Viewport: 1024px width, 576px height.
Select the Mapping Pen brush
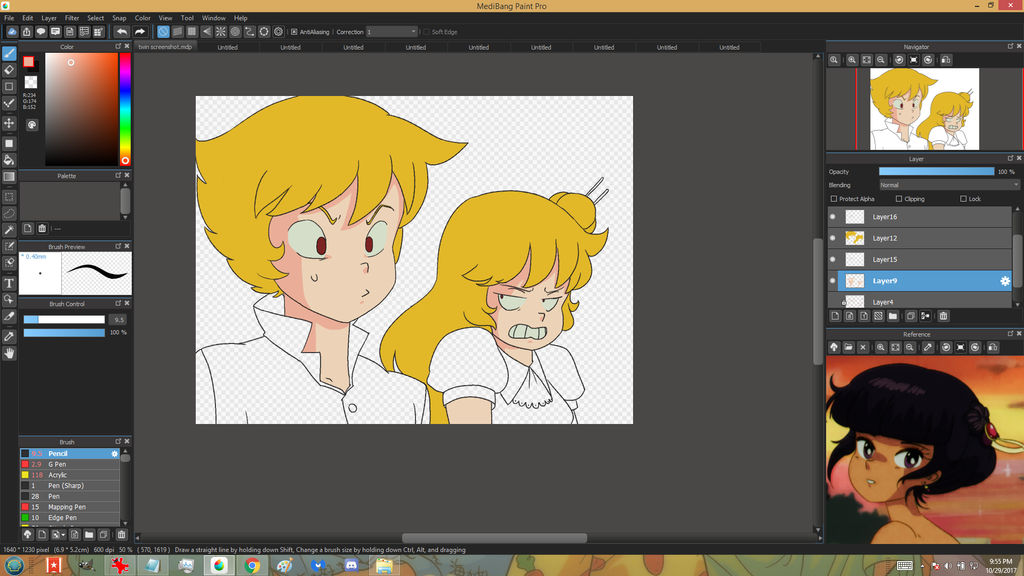(70, 507)
